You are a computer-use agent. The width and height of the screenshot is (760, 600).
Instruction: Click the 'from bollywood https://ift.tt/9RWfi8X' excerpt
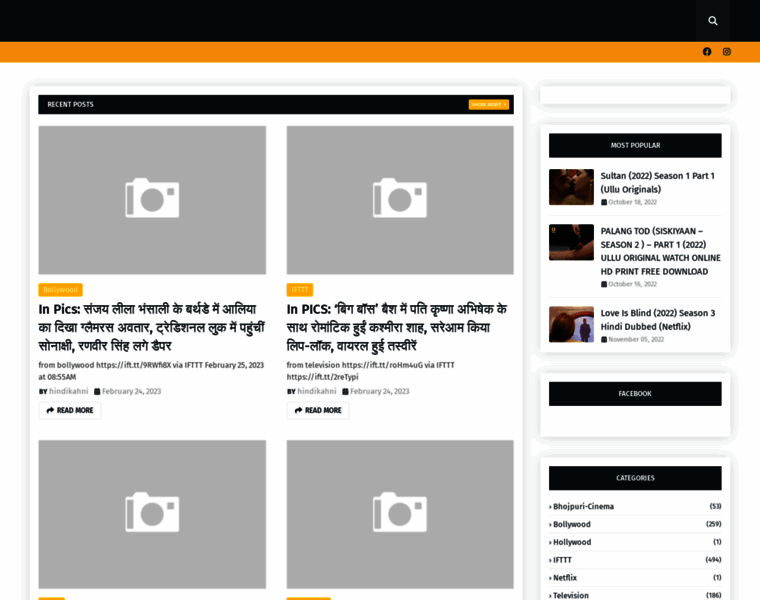pyautogui.click(x=151, y=371)
